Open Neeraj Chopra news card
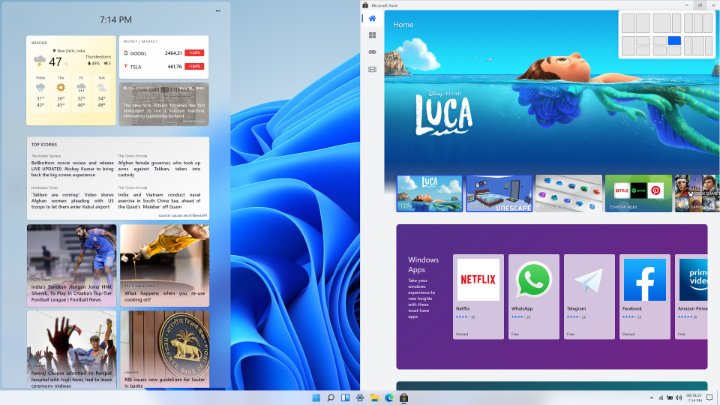Viewport: 720px width, 405px height. [71, 349]
